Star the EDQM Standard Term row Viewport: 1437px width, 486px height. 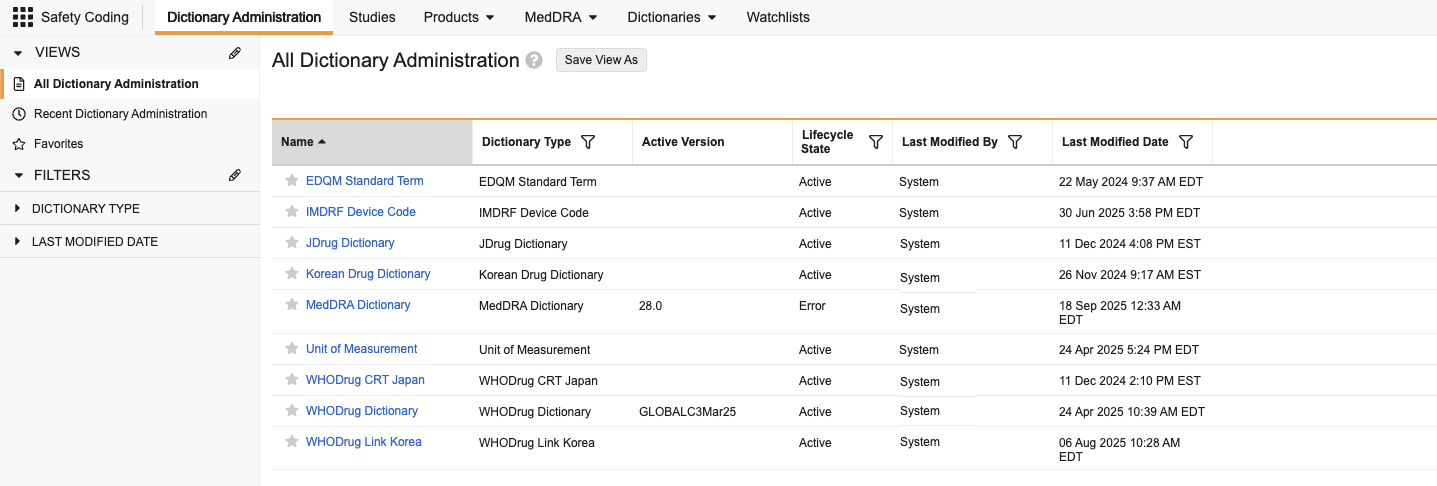tap(292, 181)
